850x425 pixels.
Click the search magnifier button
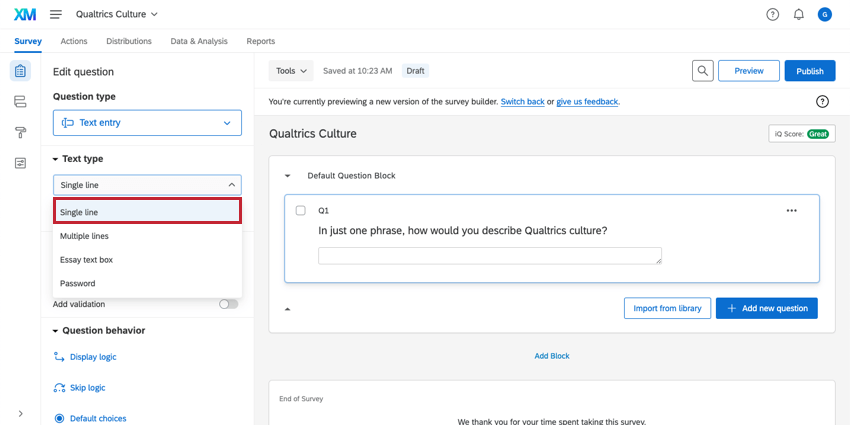(703, 71)
